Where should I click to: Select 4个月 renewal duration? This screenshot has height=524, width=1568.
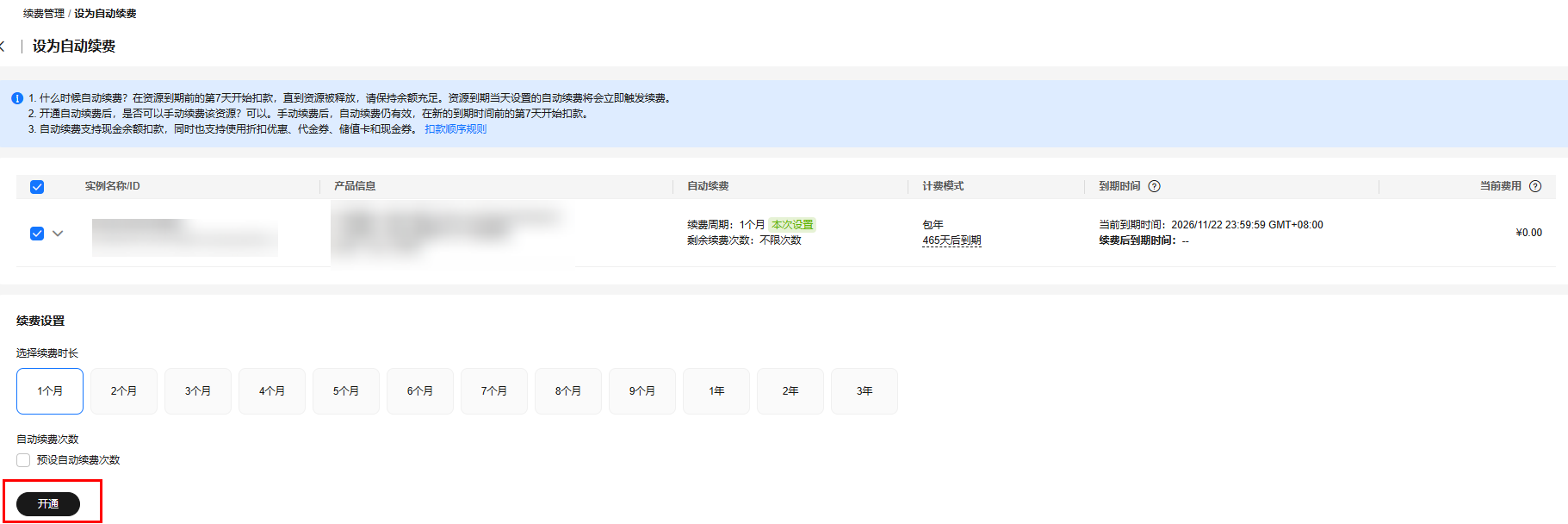point(272,391)
